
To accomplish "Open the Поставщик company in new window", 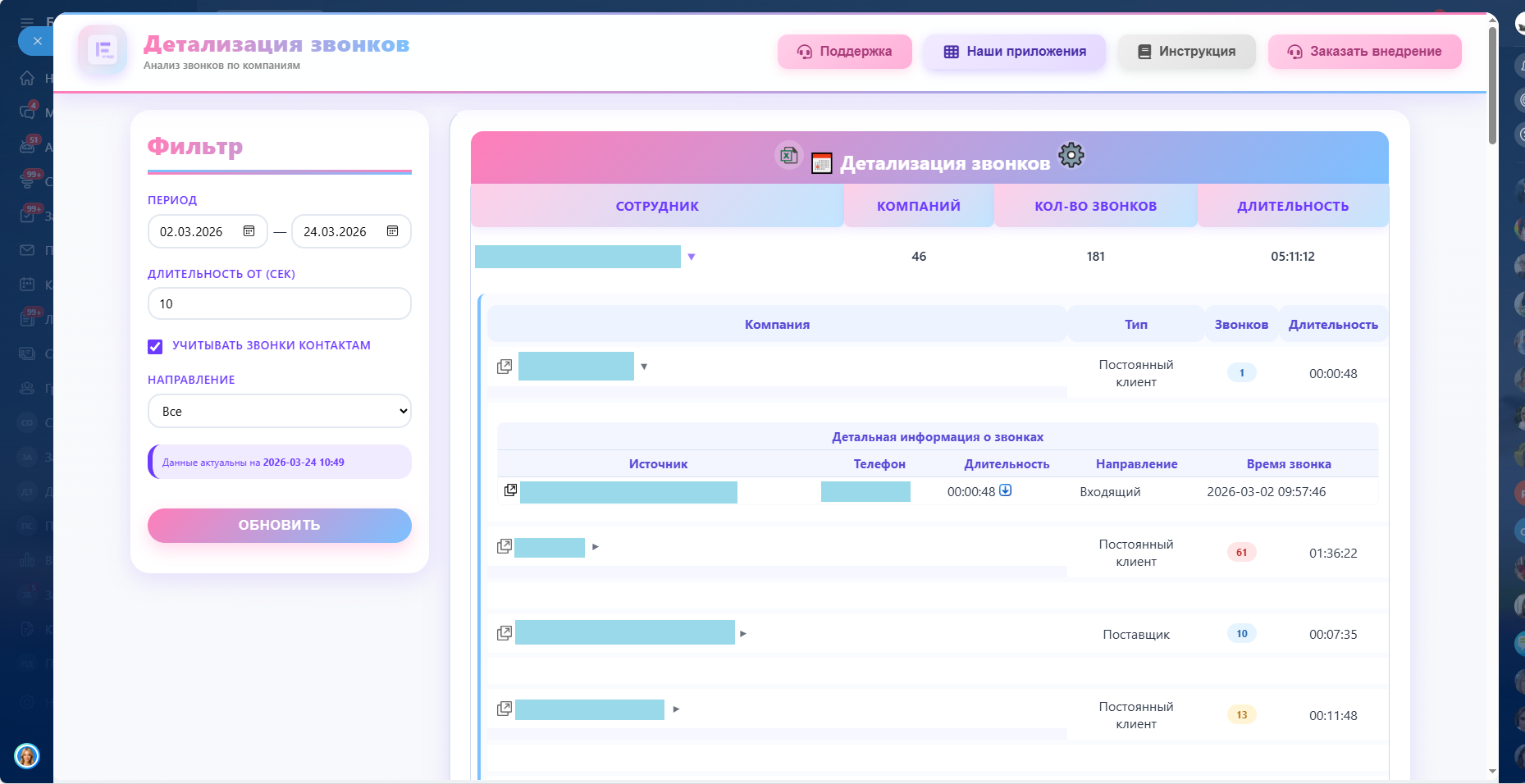I will (x=505, y=633).
